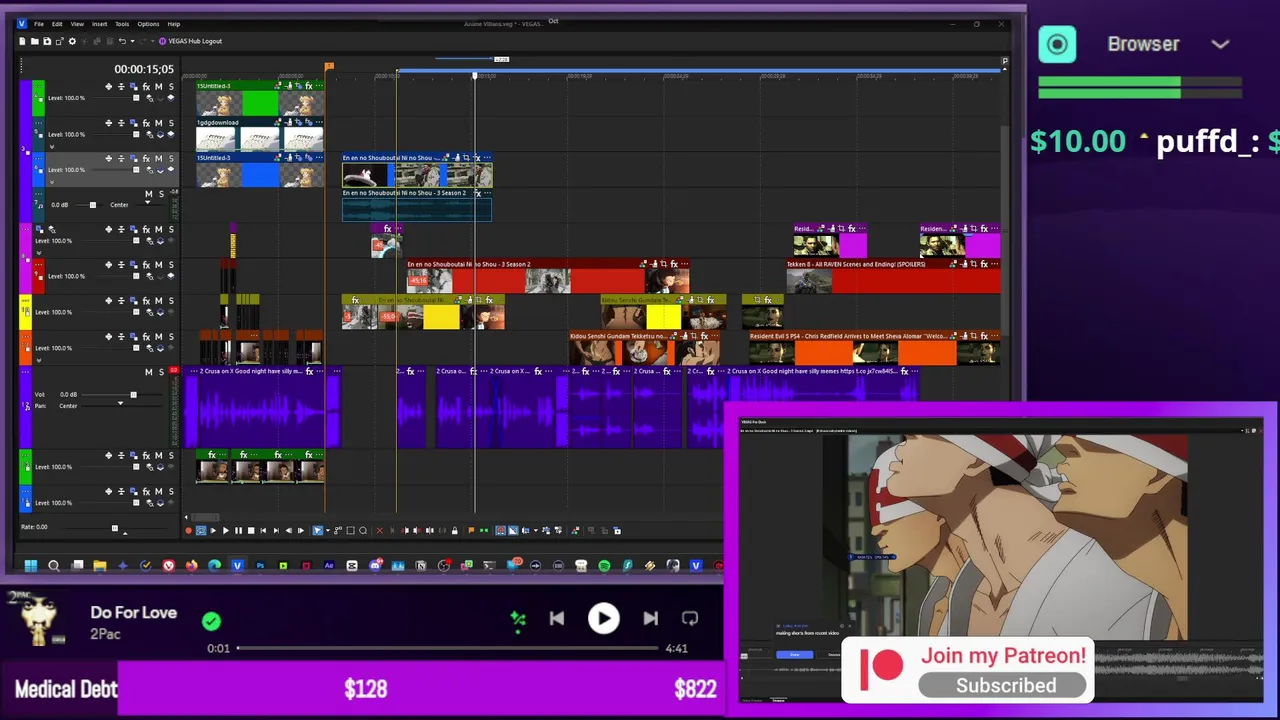
Task: Open Windows taskbar Search
Action: [x=54, y=566]
